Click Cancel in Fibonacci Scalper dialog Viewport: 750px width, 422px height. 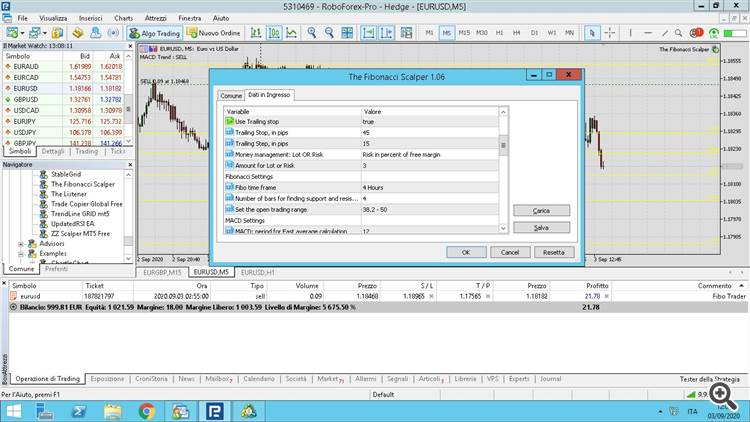[x=510, y=252]
